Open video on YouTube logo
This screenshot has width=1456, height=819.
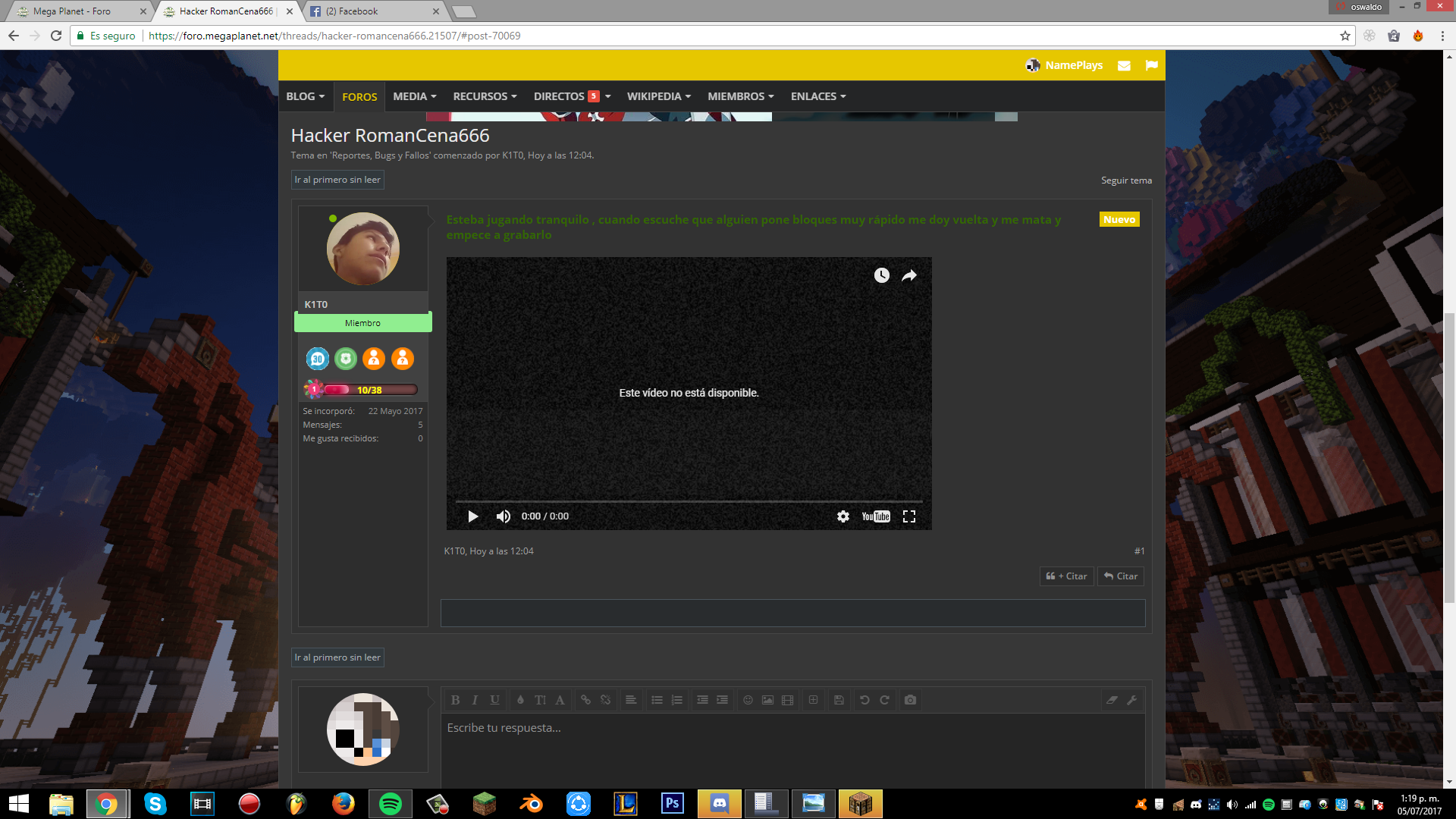876,516
